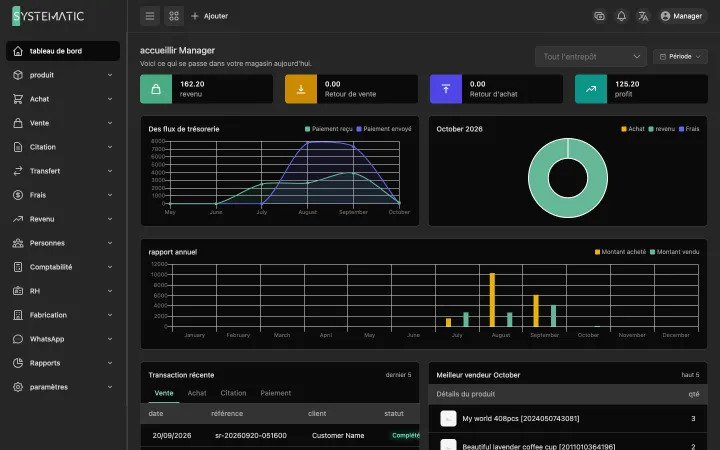This screenshot has height=450, width=720.
Task: Expand the Transfert menu chevron
Action: coord(110,171)
